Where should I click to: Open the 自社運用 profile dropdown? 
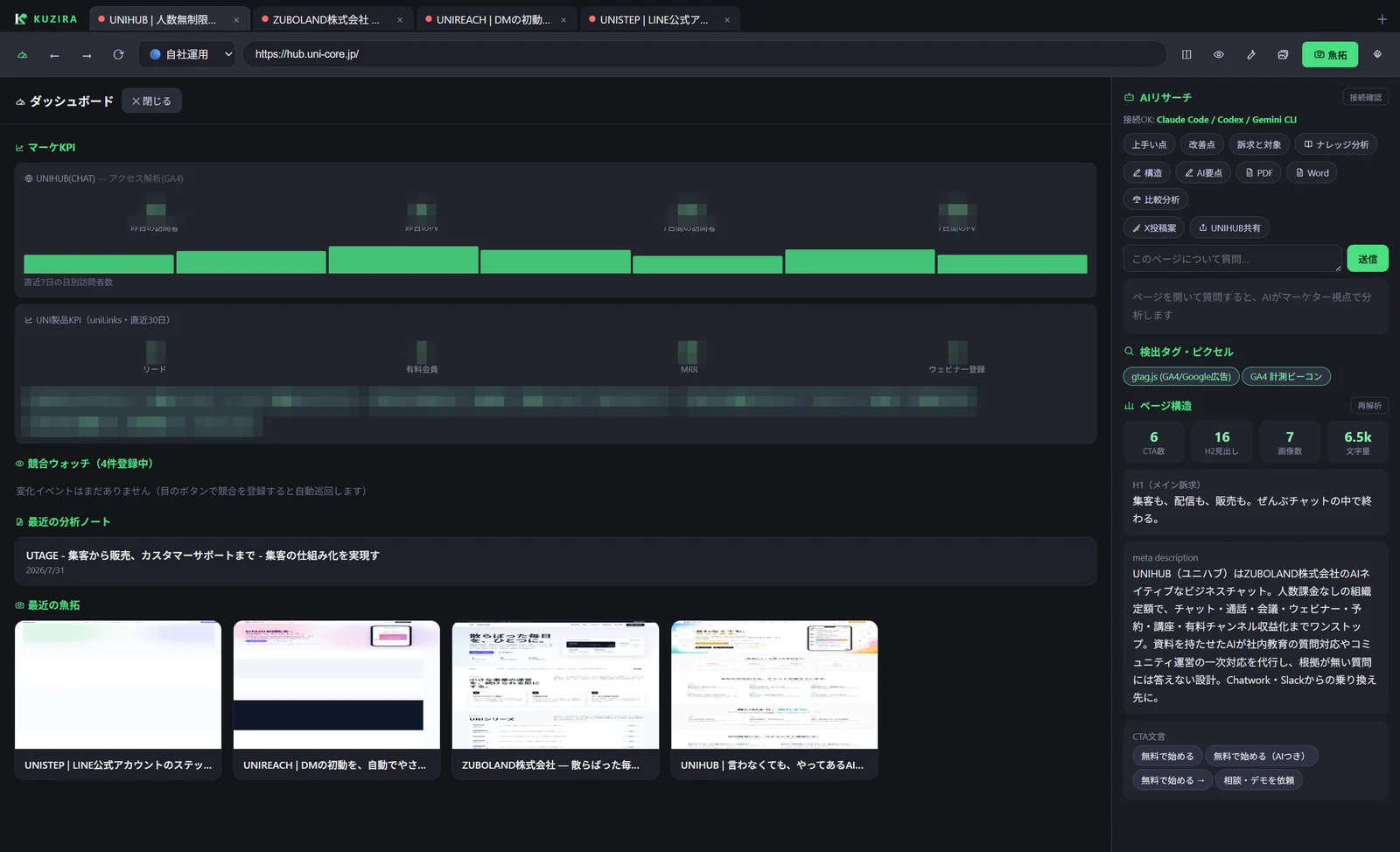coord(187,54)
